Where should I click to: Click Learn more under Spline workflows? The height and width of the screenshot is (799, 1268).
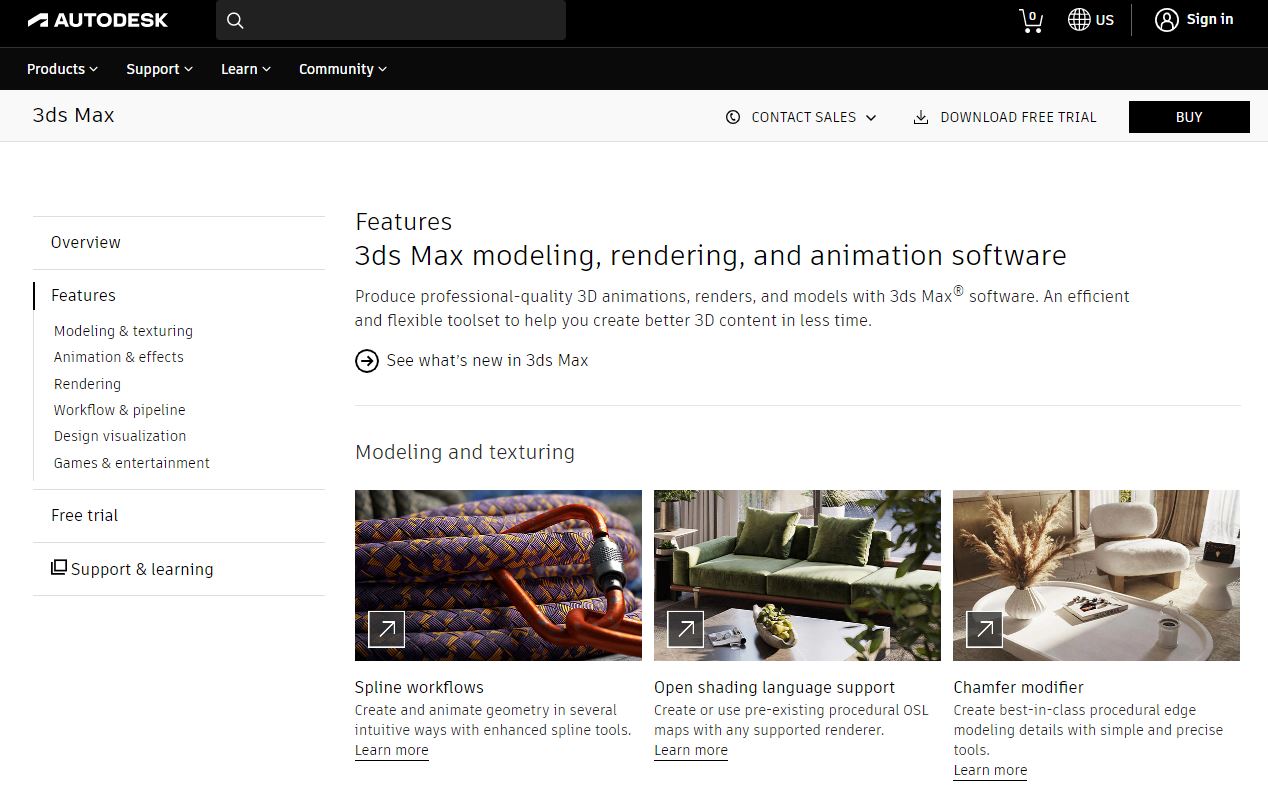tap(391, 751)
